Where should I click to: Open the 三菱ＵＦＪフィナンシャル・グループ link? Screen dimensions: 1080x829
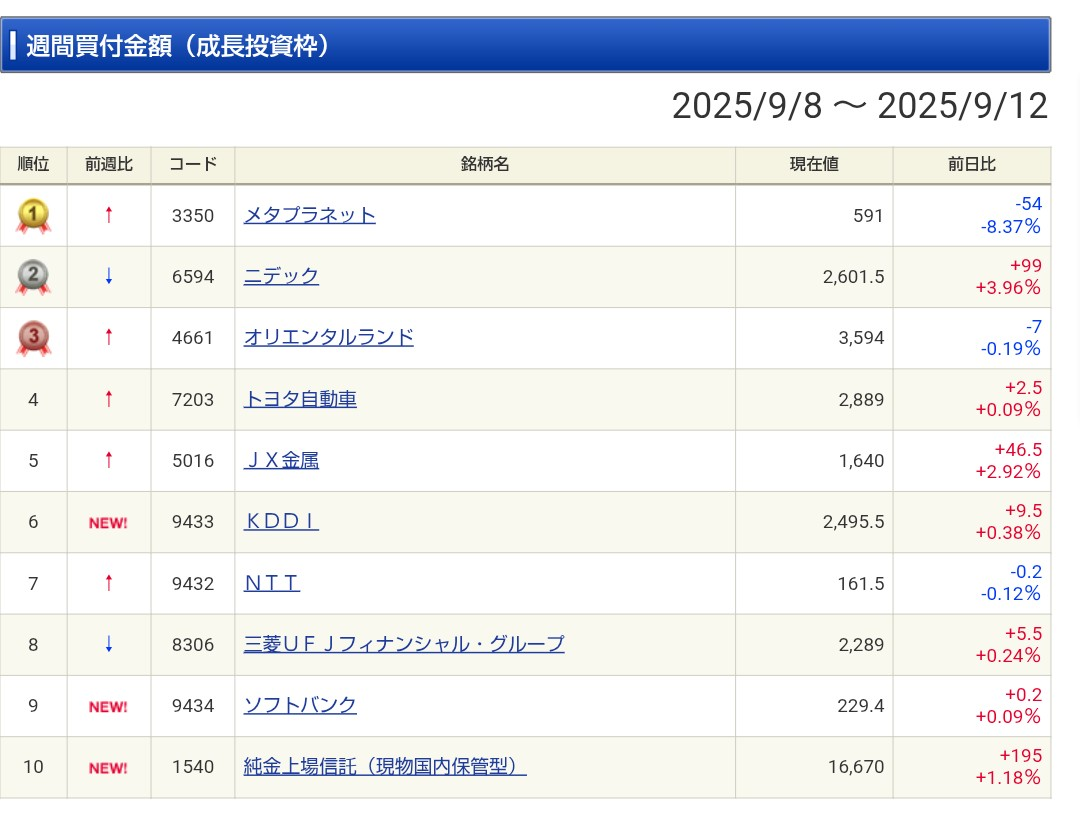coord(404,644)
